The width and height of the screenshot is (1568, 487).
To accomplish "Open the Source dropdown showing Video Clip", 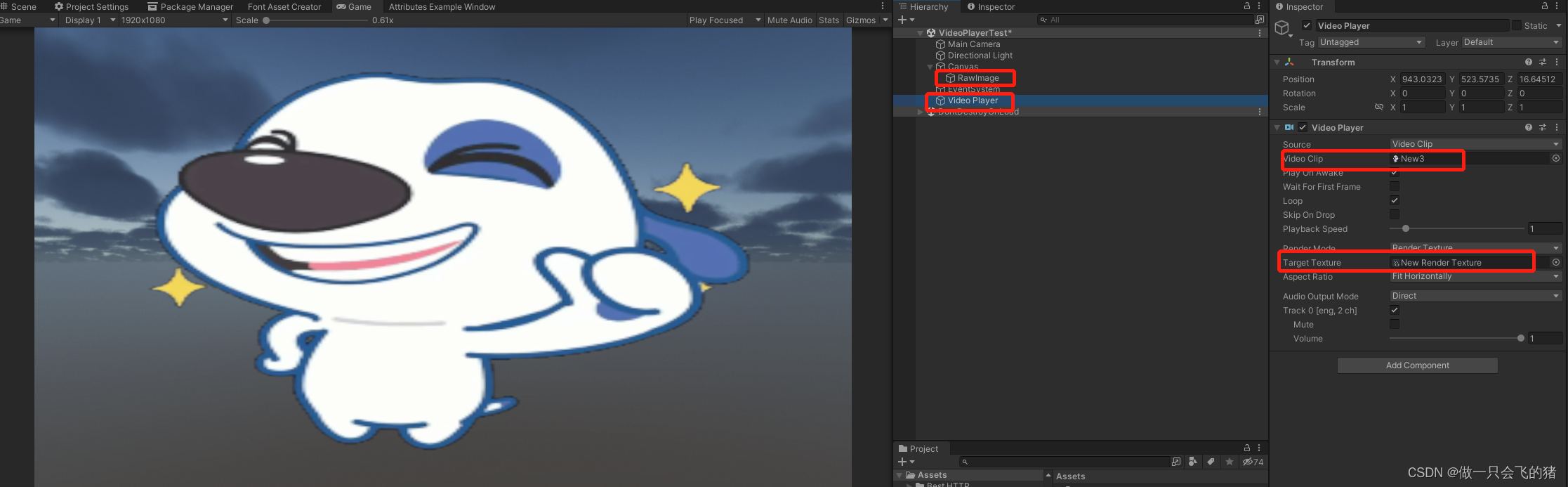I will pyautogui.click(x=1475, y=144).
